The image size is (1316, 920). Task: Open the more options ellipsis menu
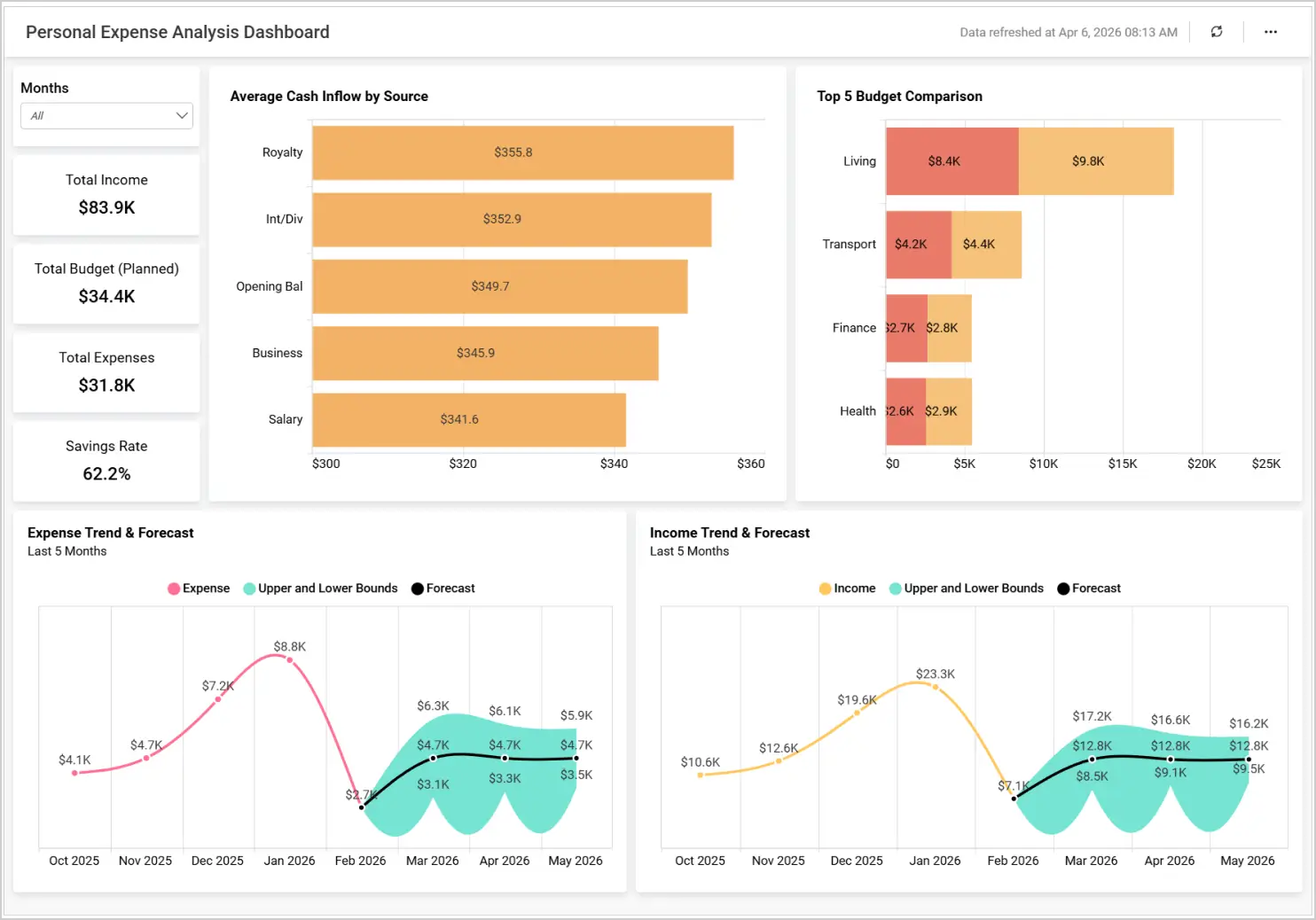click(1271, 32)
